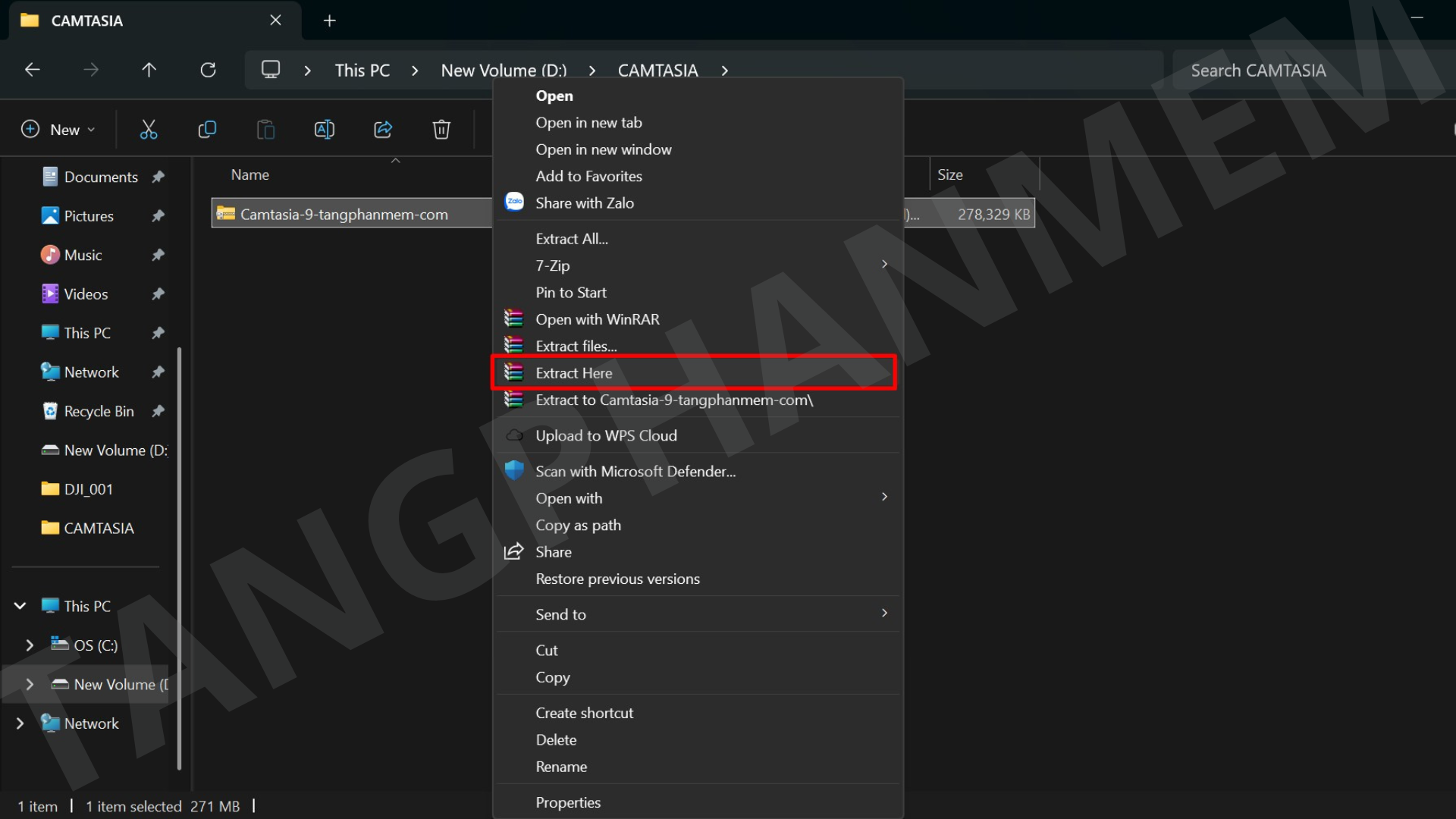Click the Share icon in toolbar
Image resolution: width=1456 pixels, height=819 pixels.
(x=383, y=130)
